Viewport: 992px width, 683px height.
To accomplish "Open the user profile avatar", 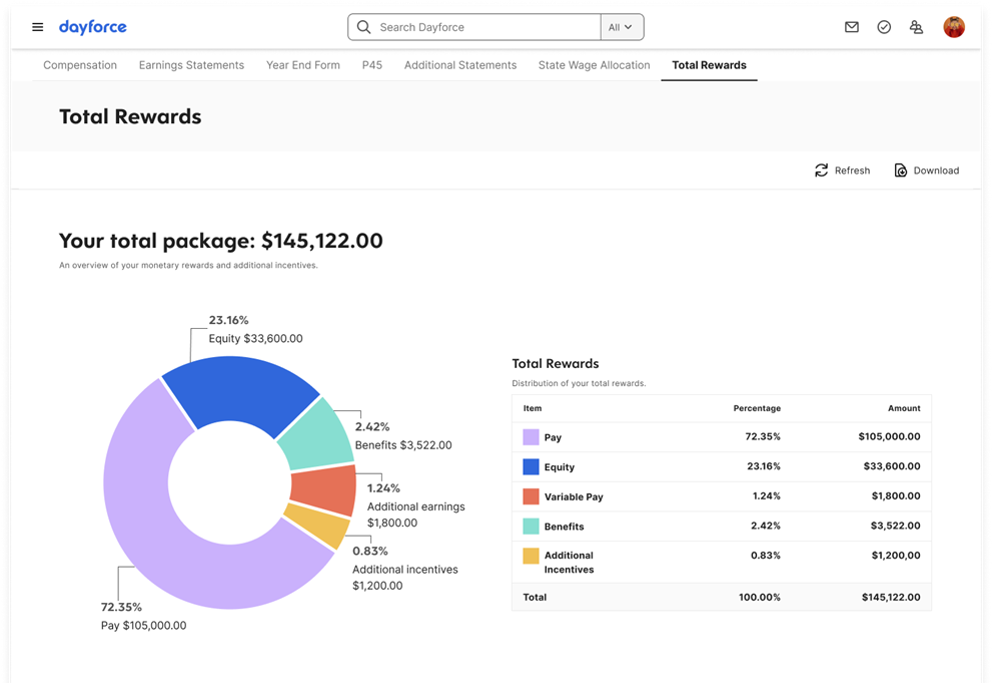I will [954, 27].
